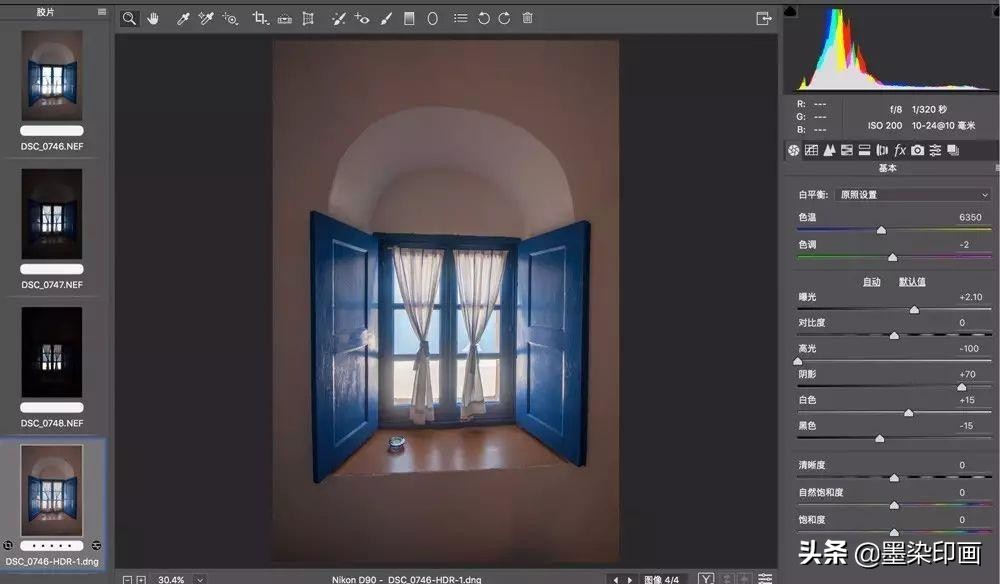
Task: Open the 胶片 filmstrip panel menu
Action: (x=102, y=12)
